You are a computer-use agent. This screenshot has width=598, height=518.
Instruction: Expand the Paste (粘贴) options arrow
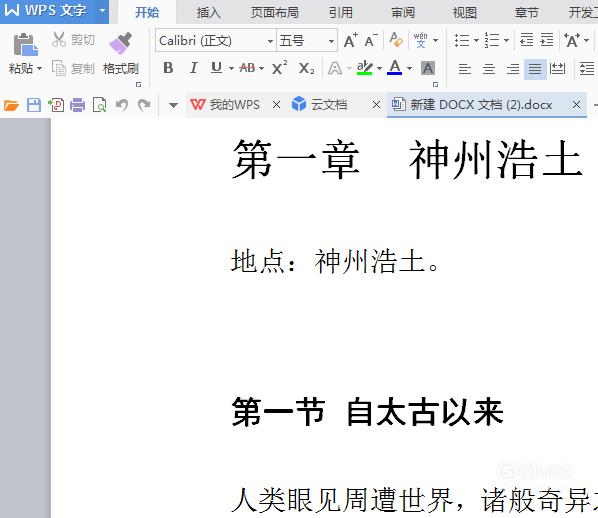click(x=39, y=69)
